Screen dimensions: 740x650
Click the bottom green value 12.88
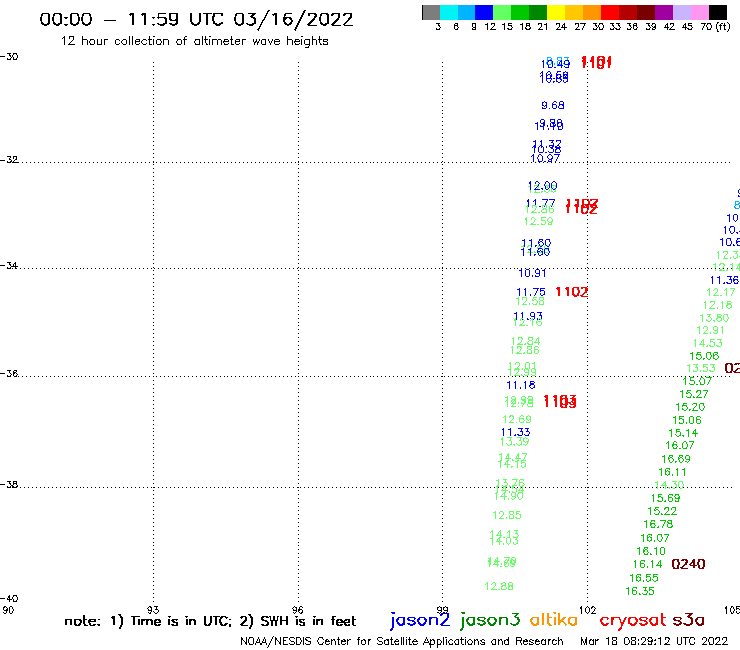pyautogui.click(x=499, y=586)
